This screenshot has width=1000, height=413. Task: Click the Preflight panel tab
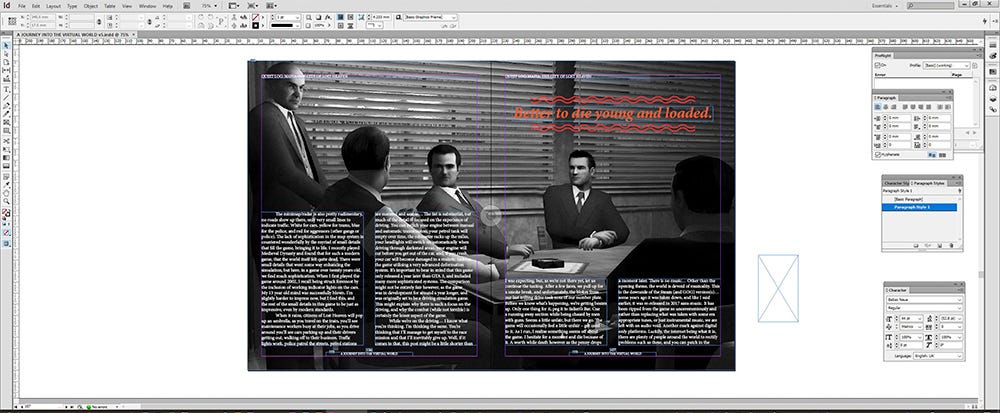point(883,55)
